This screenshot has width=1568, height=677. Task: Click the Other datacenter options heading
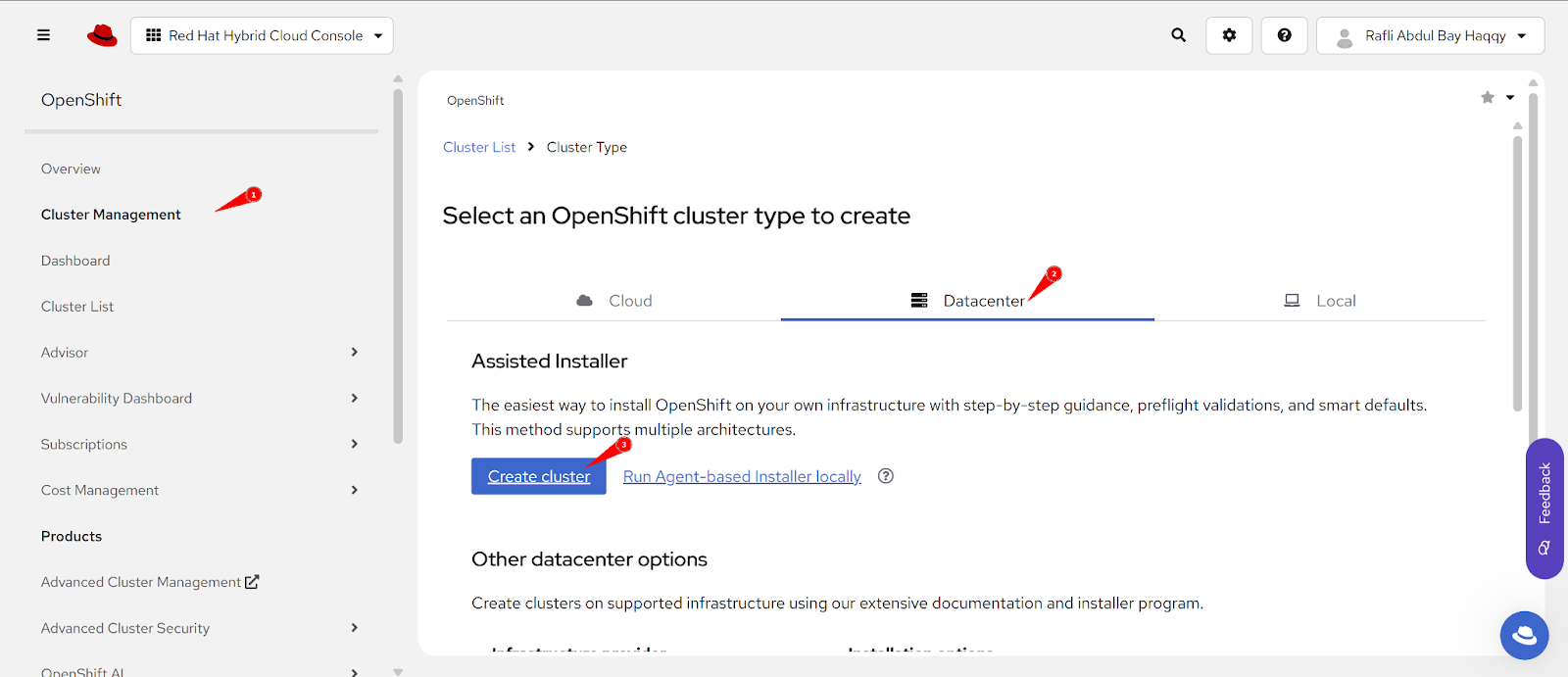coord(589,559)
